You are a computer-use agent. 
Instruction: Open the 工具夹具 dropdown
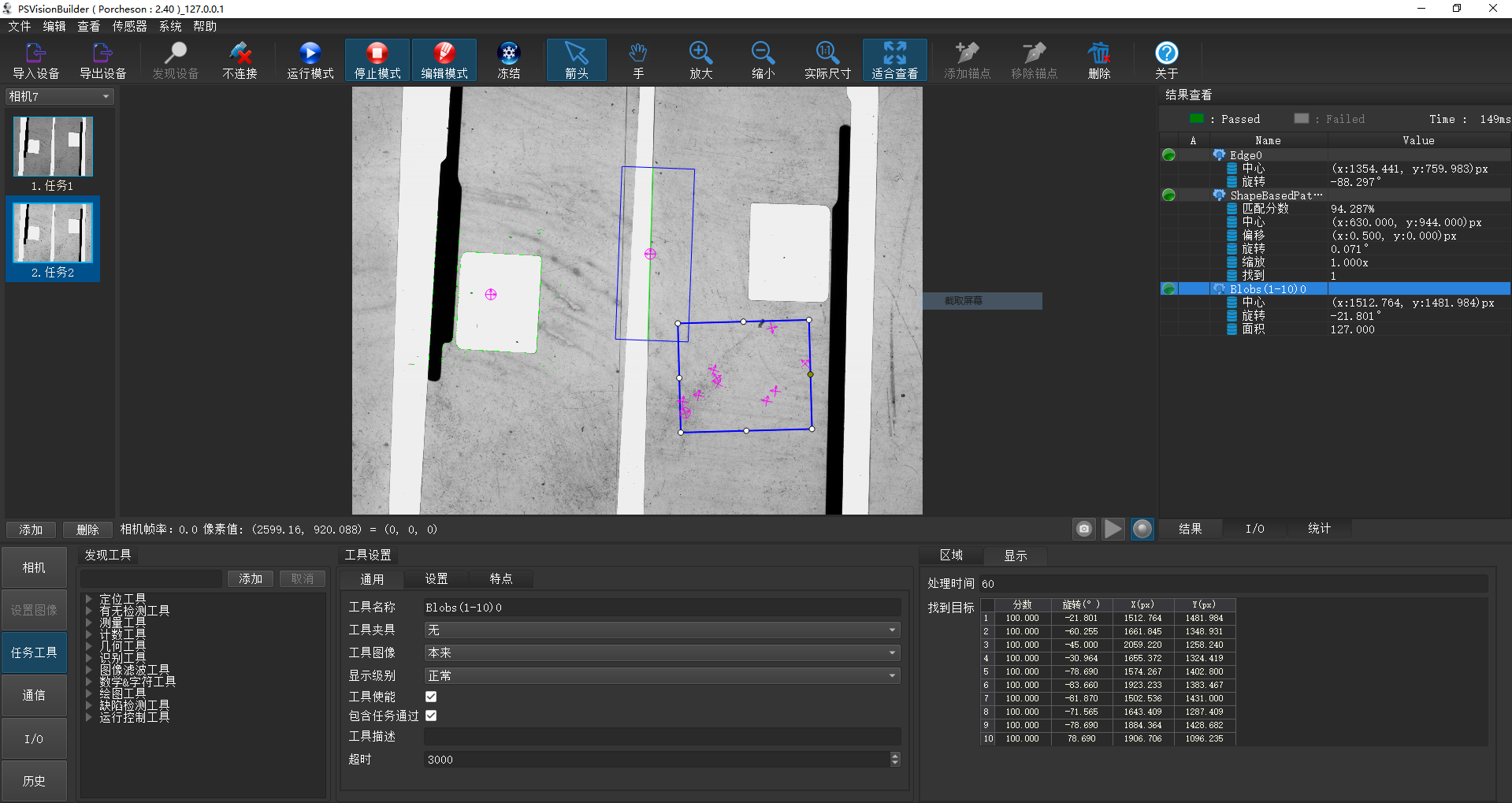point(661,630)
